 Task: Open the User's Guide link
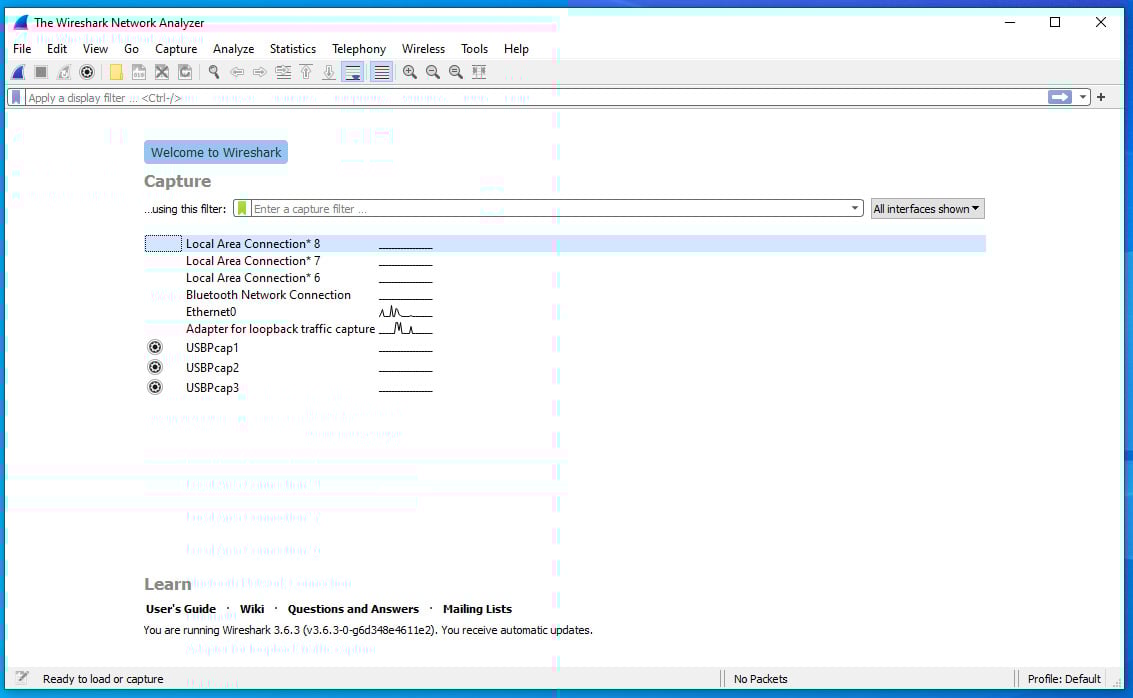pos(181,609)
